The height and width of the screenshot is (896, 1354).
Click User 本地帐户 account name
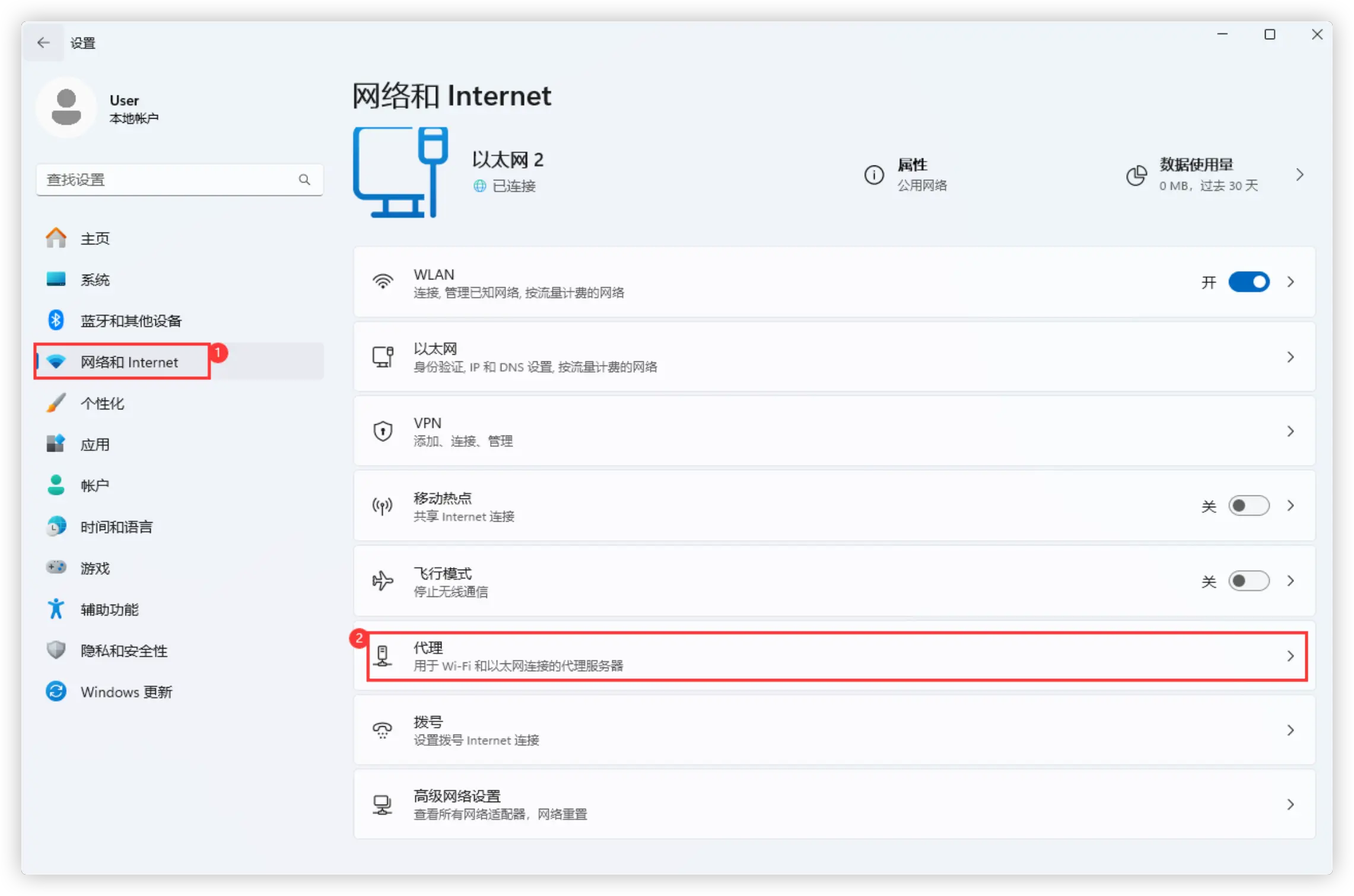click(134, 109)
